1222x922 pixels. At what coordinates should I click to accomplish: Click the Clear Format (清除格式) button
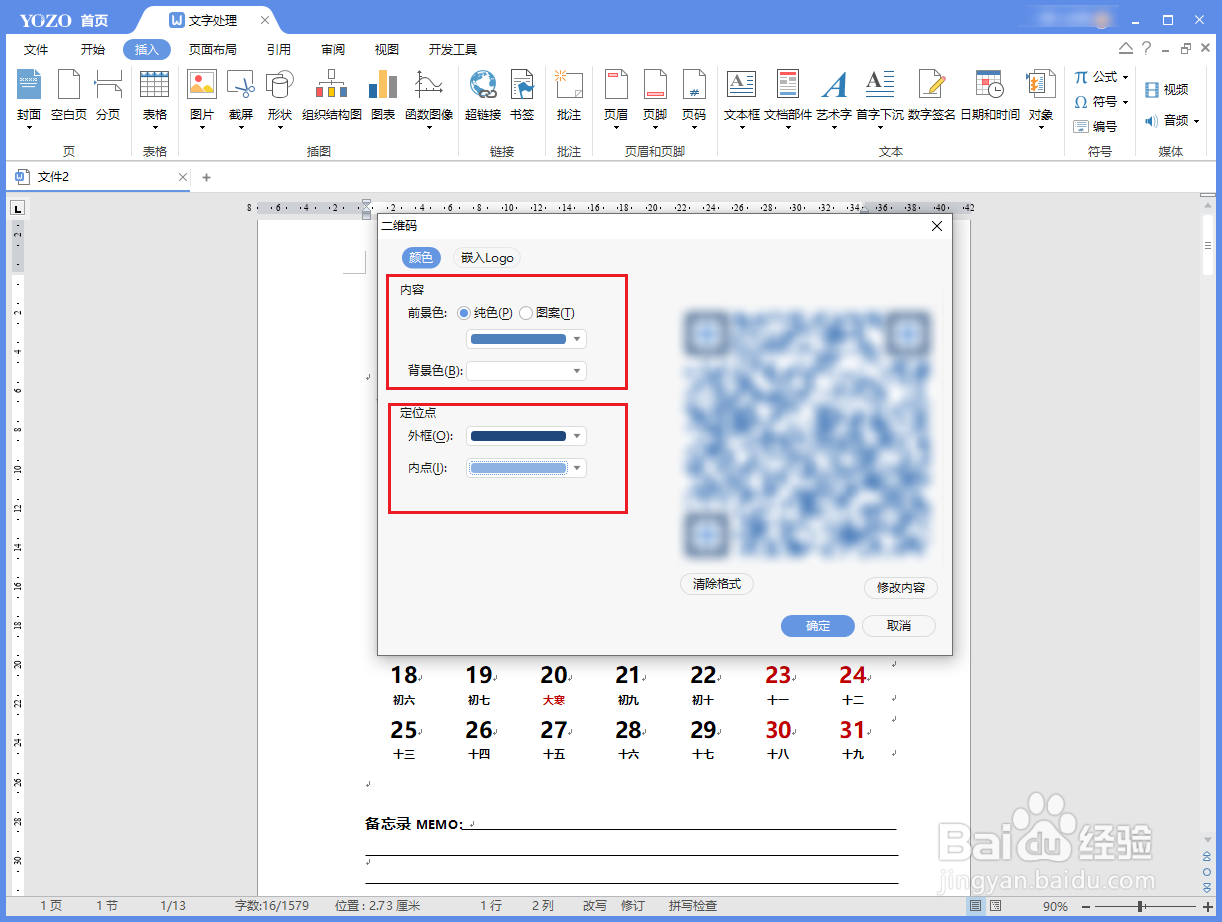coord(717,584)
